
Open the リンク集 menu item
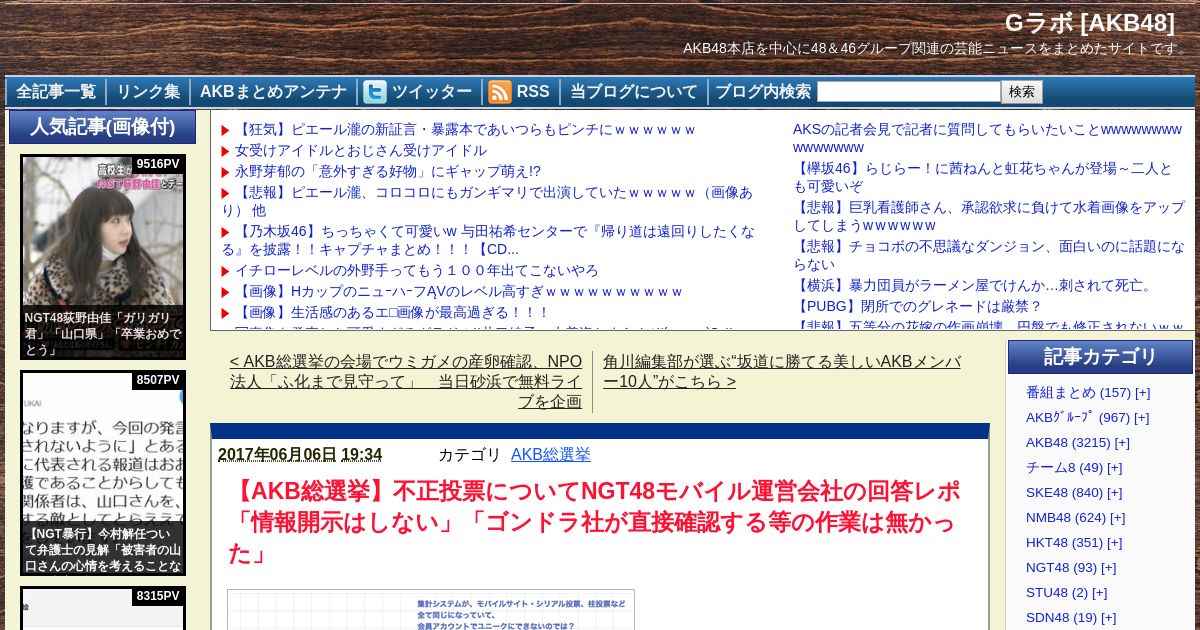coord(148,92)
